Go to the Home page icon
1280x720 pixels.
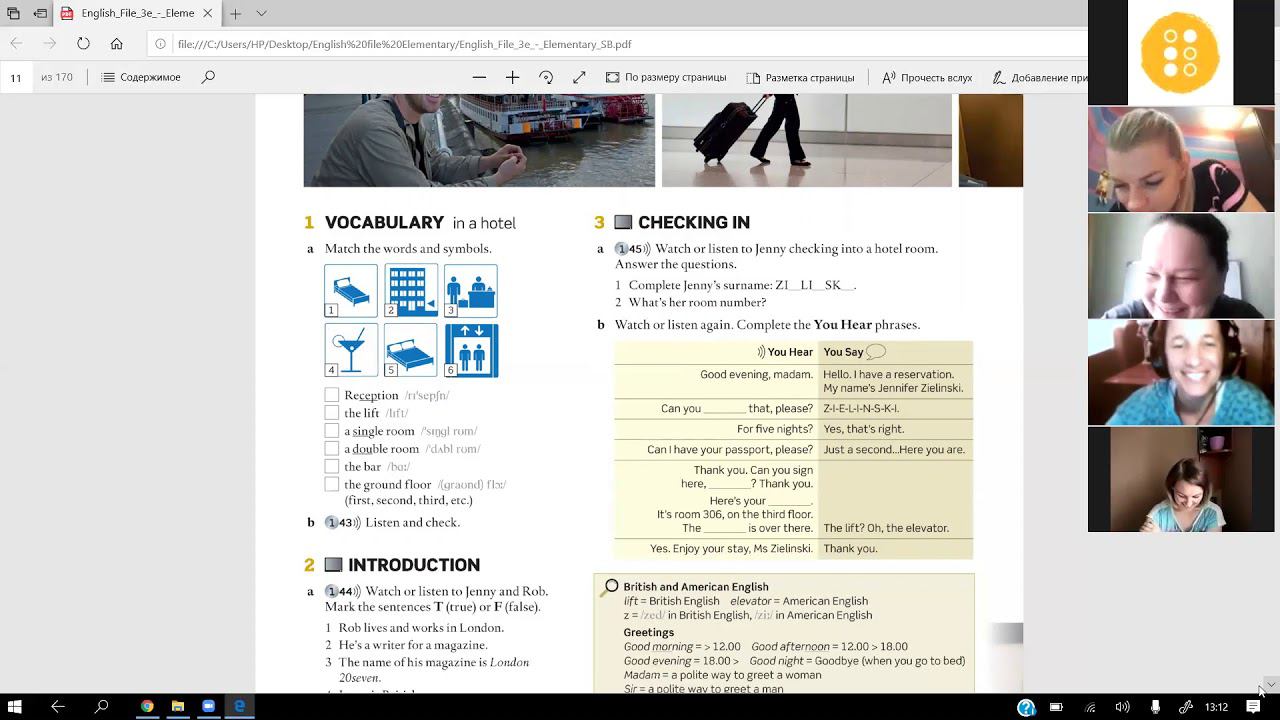pos(116,44)
